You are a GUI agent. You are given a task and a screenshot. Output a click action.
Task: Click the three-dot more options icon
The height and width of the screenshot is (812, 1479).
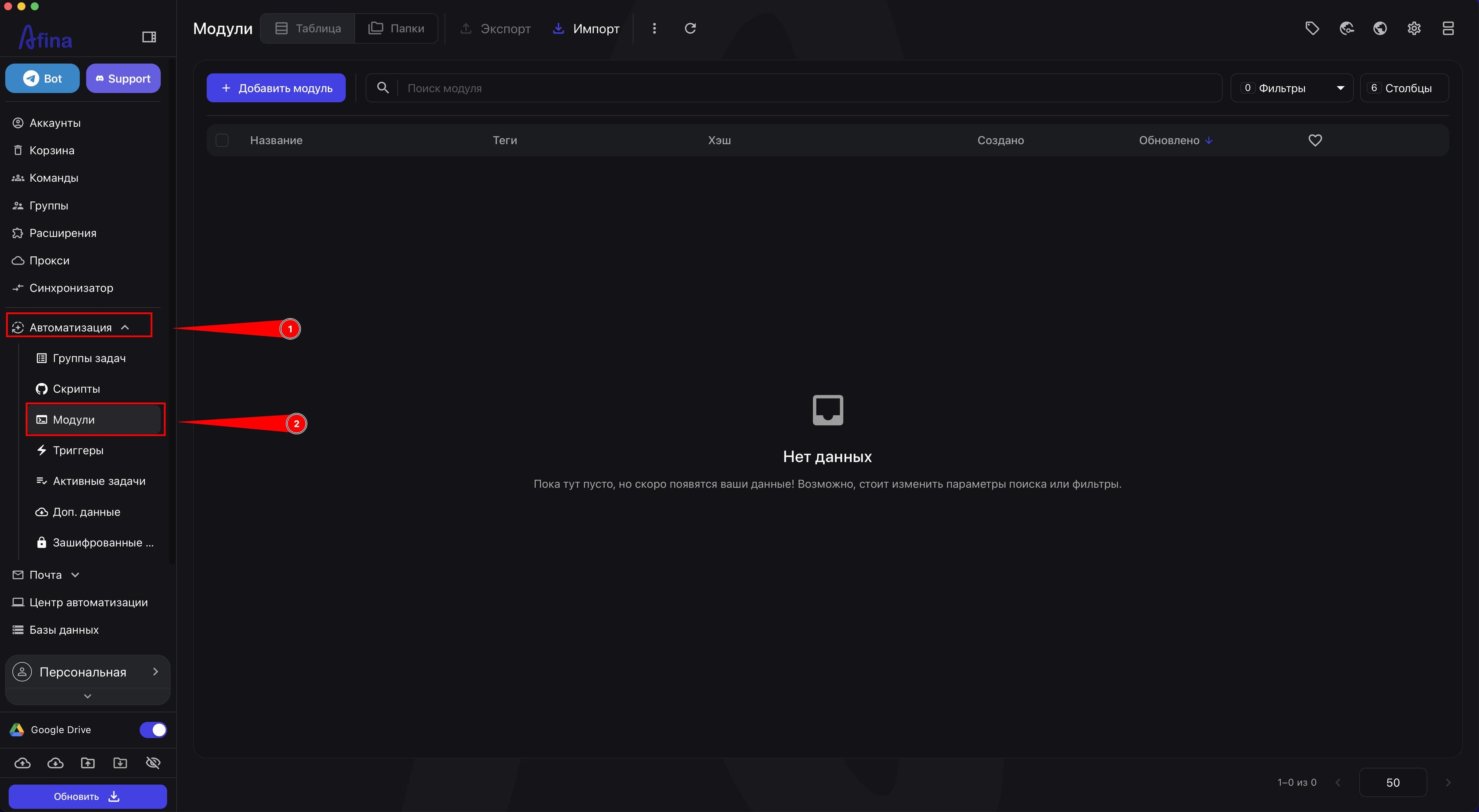[654, 28]
